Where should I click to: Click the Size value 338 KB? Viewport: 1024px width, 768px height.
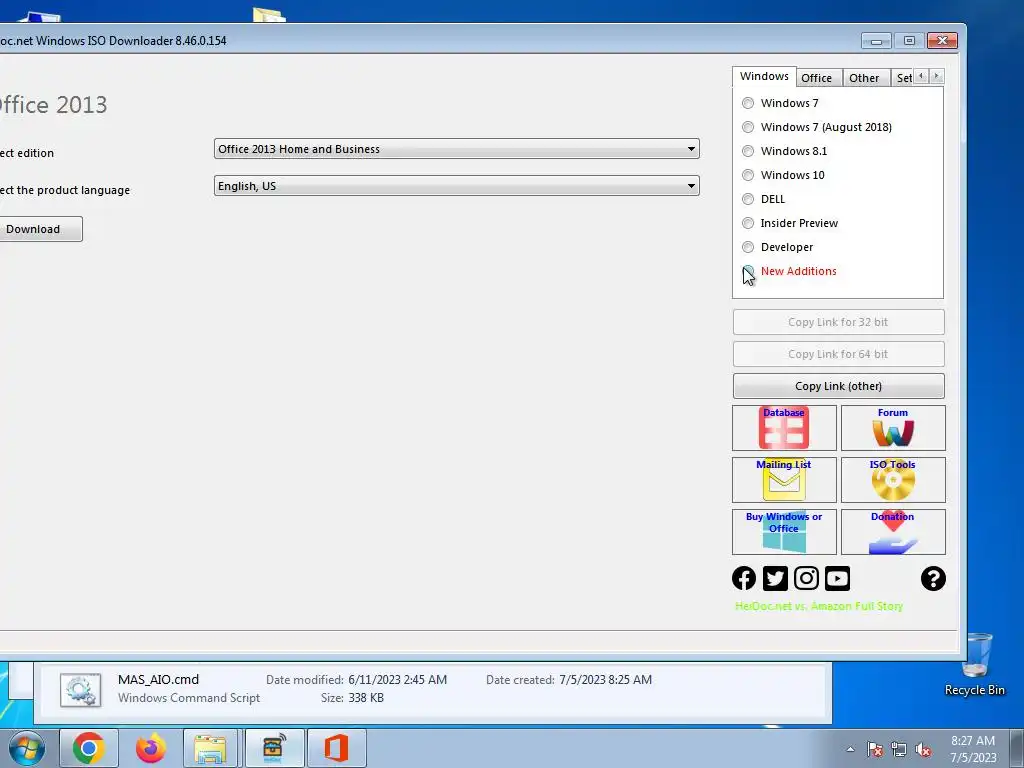pos(366,698)
